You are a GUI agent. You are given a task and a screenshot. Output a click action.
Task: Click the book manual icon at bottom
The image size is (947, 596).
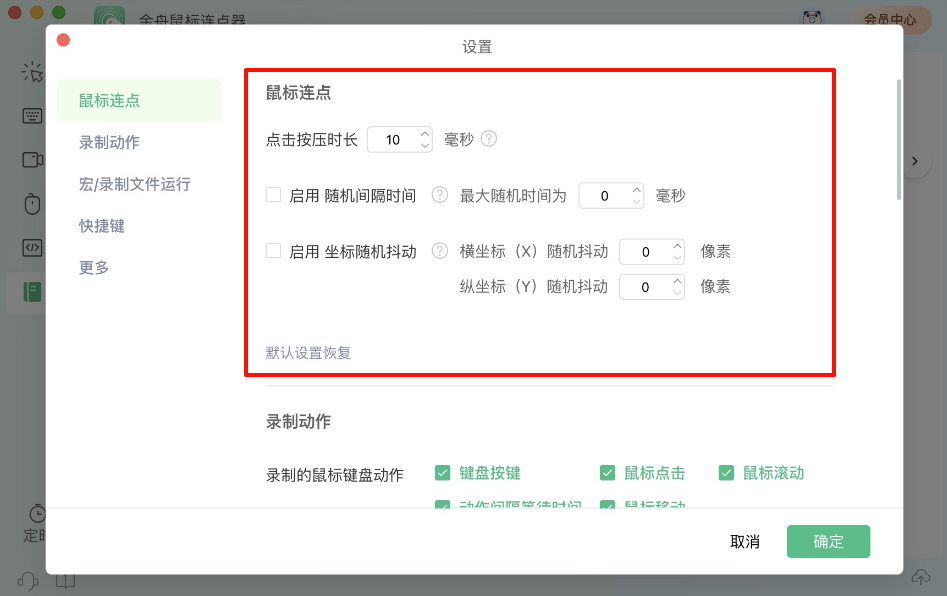coord(65,581)
